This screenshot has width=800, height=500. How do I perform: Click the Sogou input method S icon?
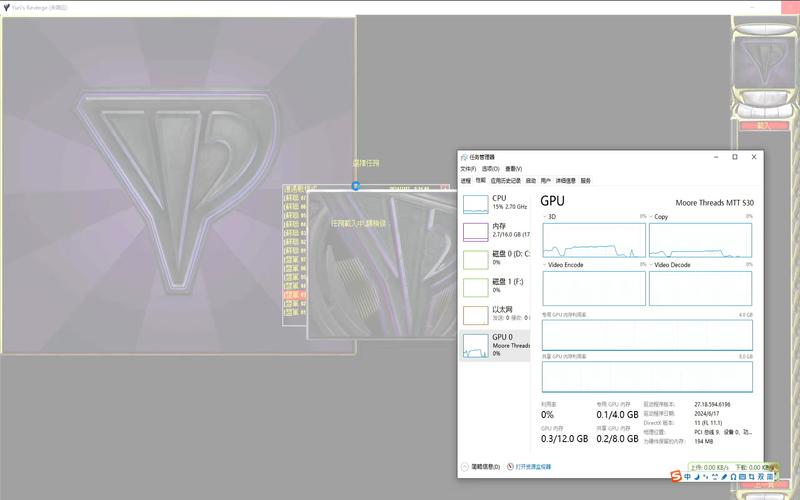click(x=676, y=477)
